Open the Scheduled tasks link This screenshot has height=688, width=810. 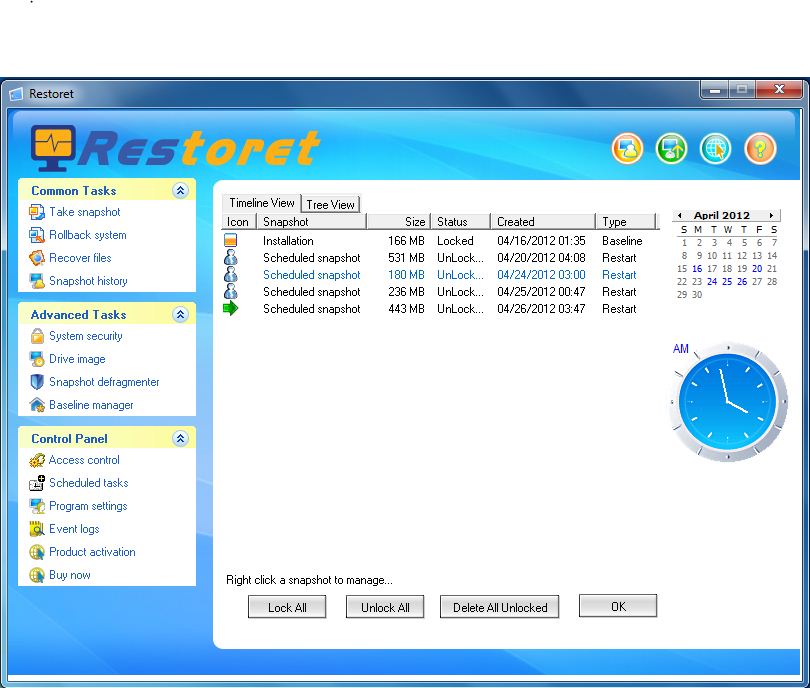[x=89, y=483]
